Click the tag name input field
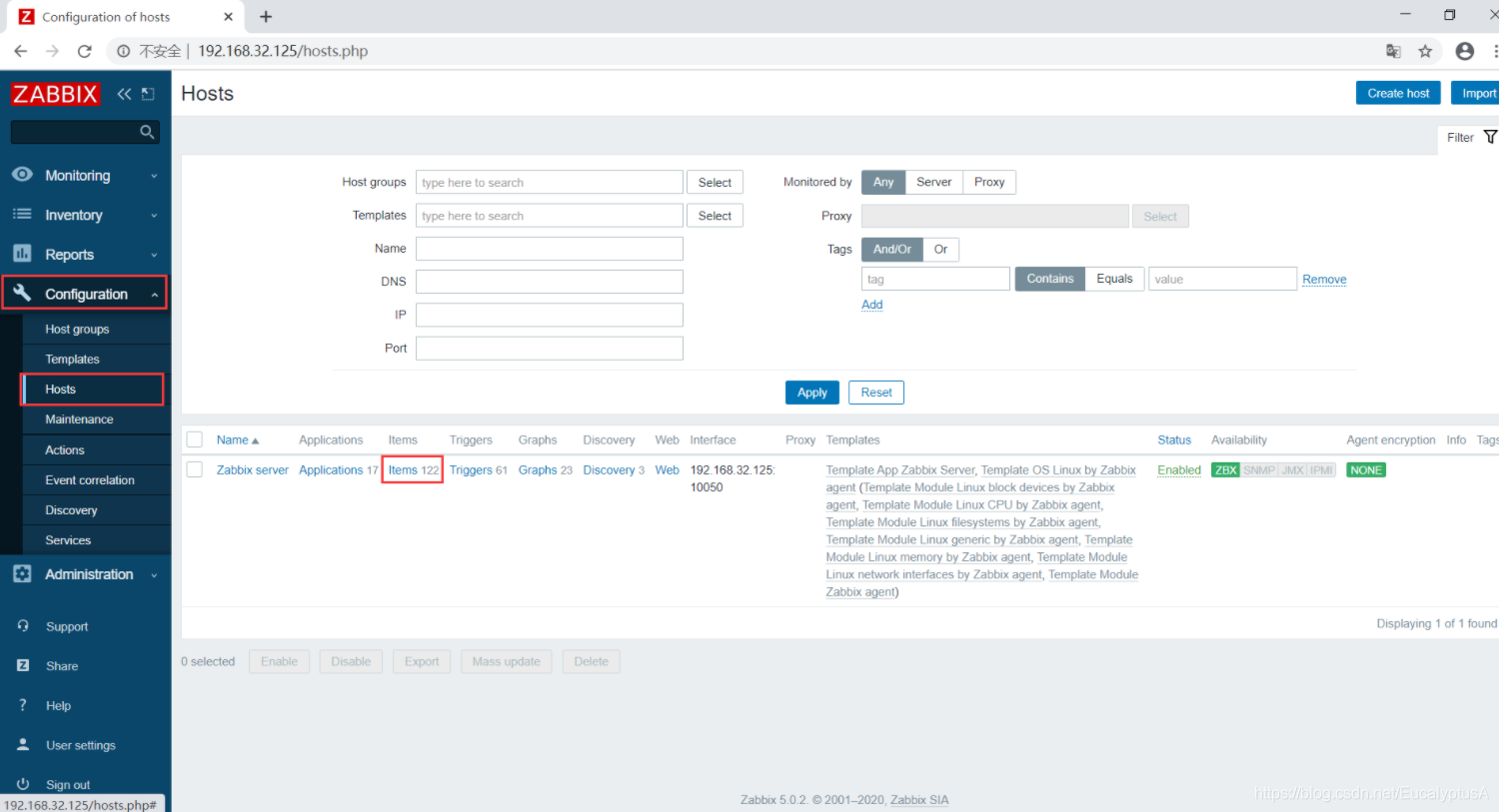Image resolution: width=1499 pixels, height=812 pixels. 935,279
